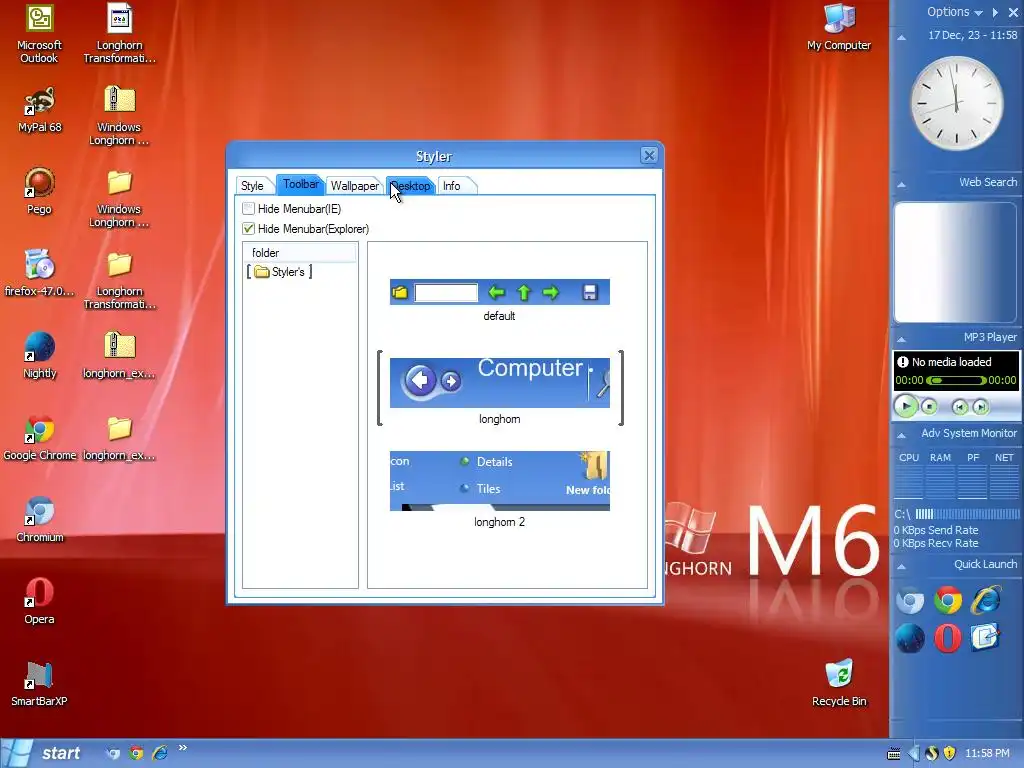The height and width of the screenshot is (768, 1024).
Task: Click the keyboard icon in system tray
Action: (894, 754)
